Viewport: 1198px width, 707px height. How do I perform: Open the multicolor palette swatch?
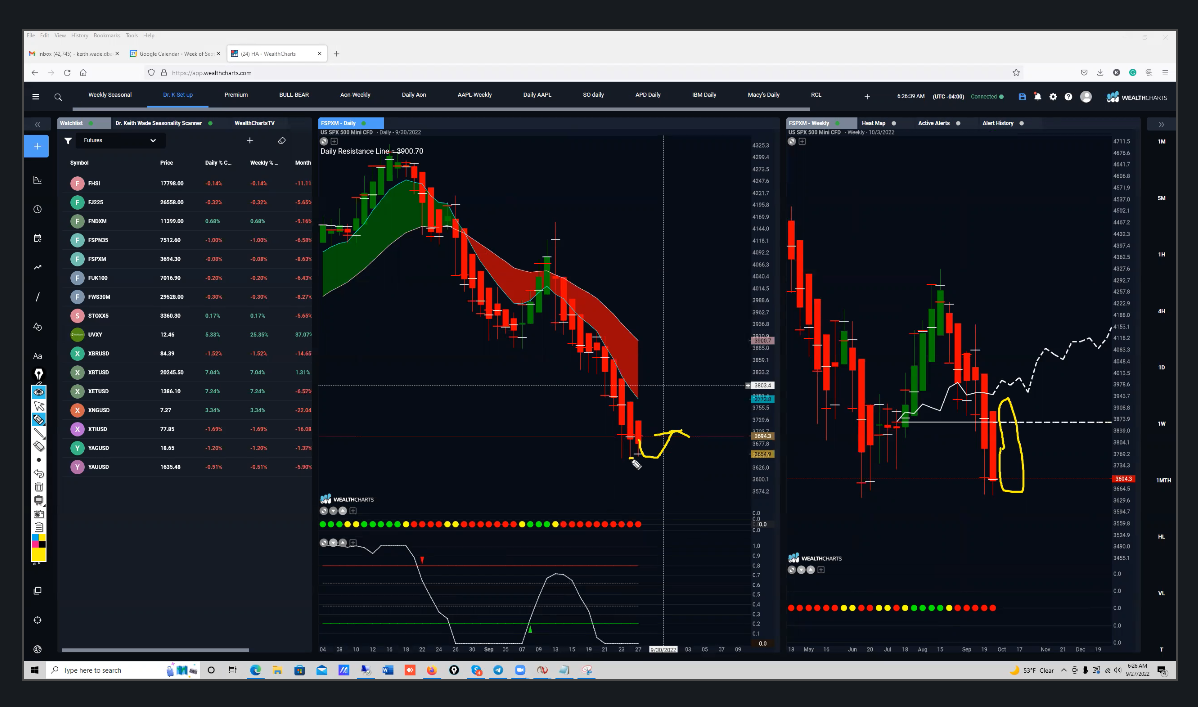[x=39, y=541]
